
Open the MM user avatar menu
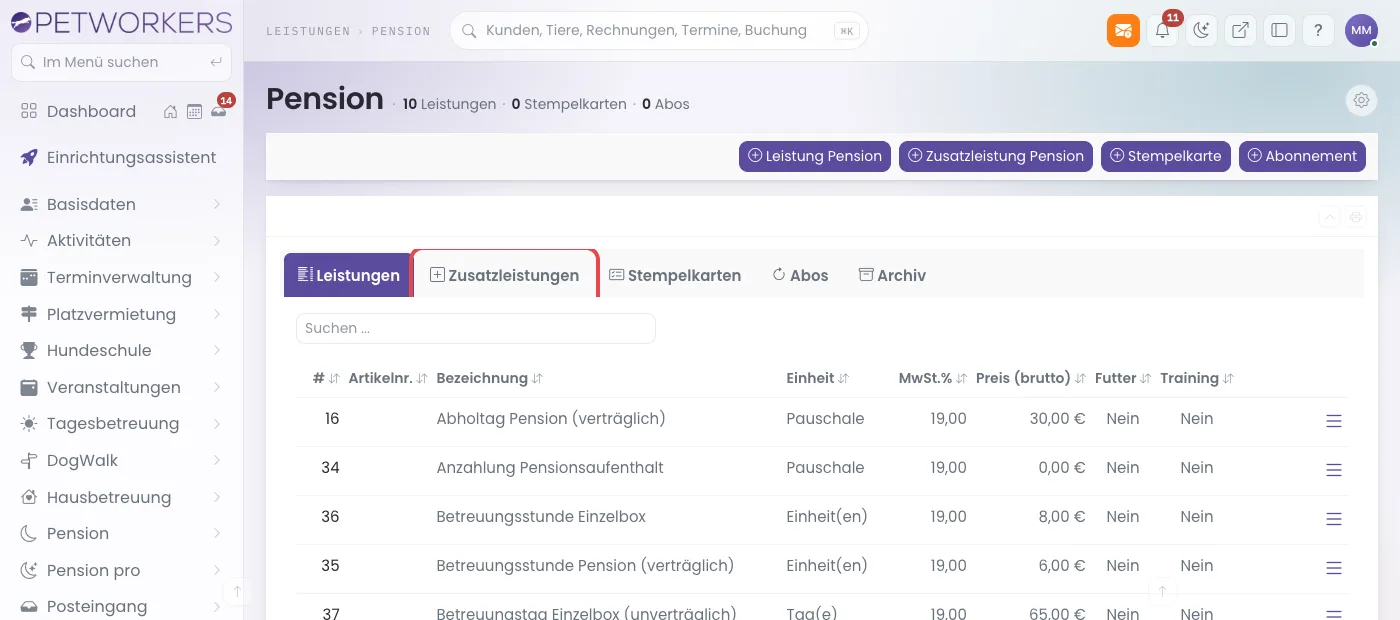(x=1361, y=31)
